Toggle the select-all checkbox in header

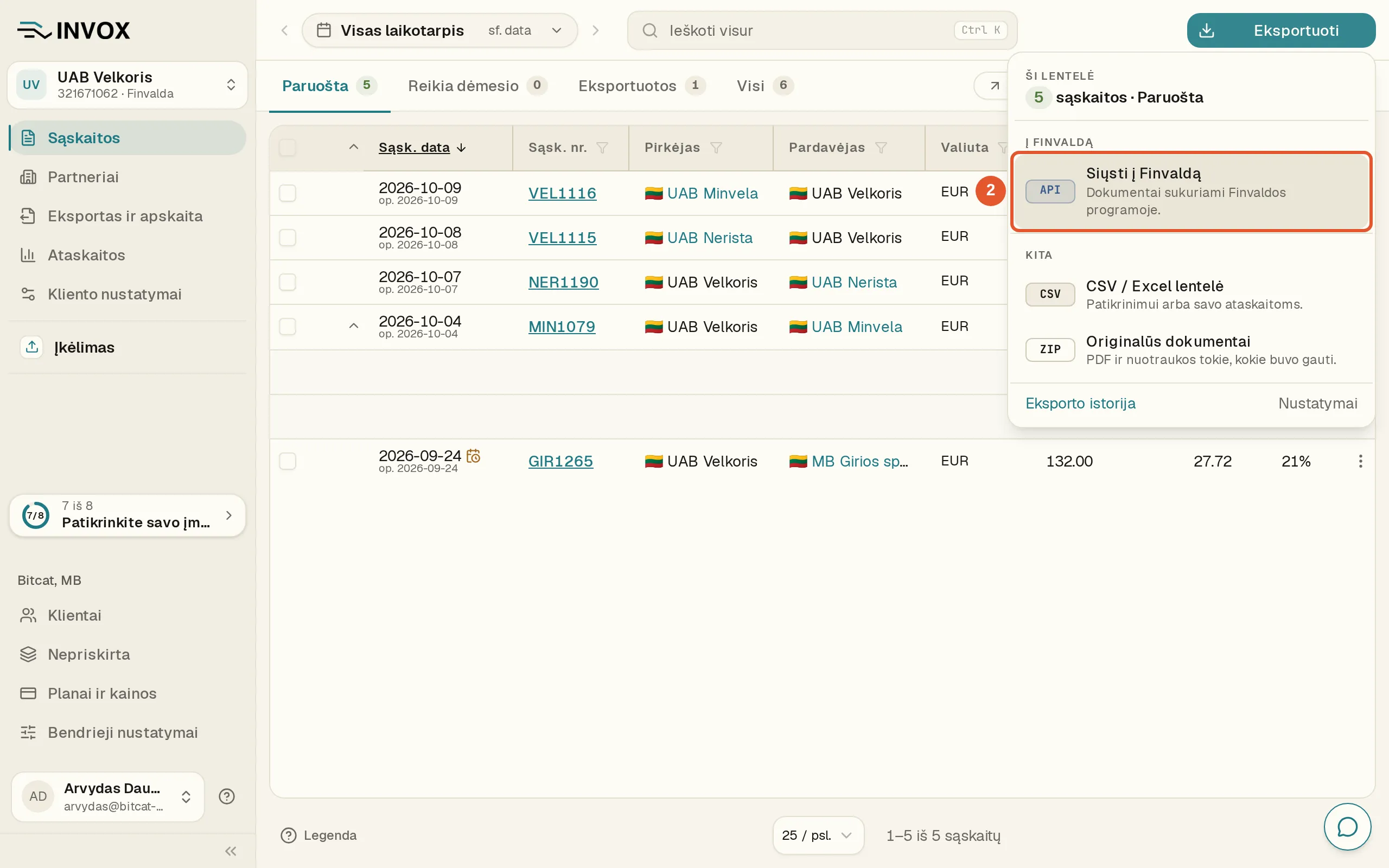pyautogui.click(x=288, y=148)
